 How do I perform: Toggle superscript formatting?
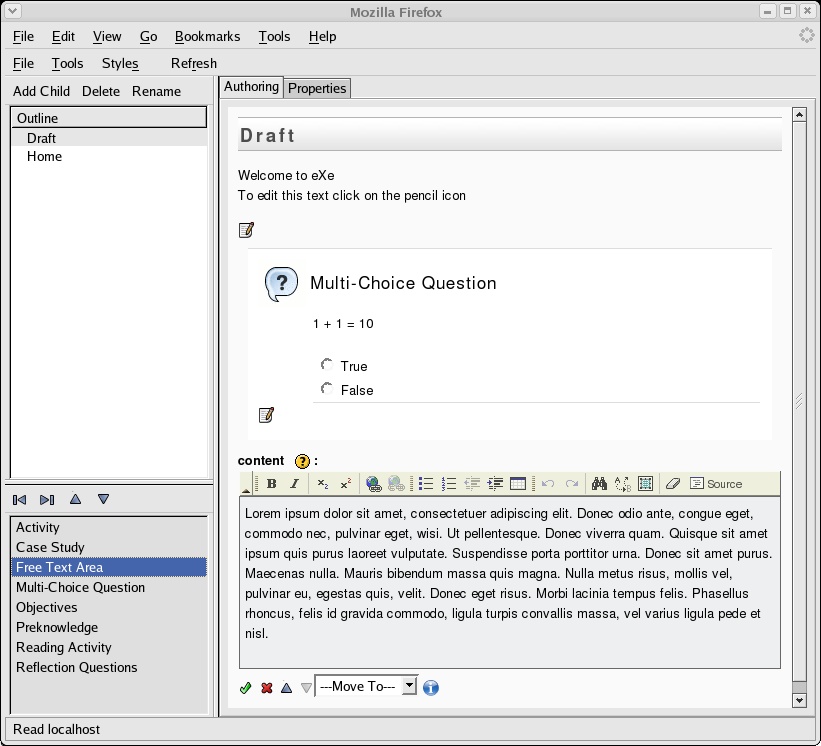click(346, 484)
